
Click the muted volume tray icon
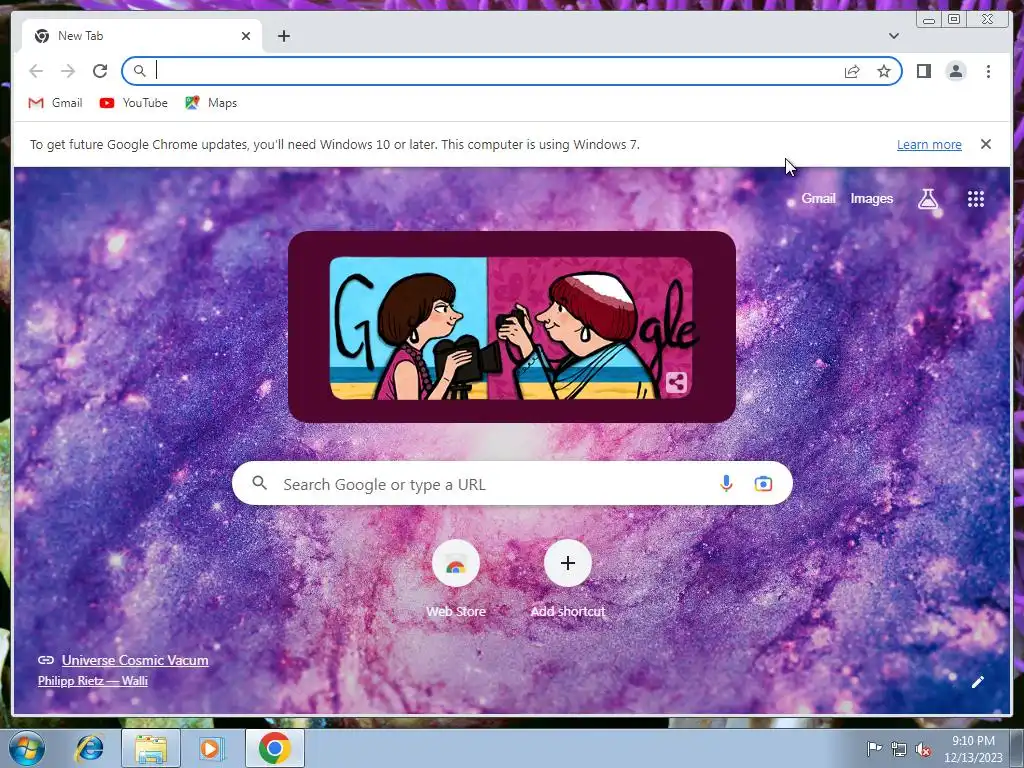point(923,749)
